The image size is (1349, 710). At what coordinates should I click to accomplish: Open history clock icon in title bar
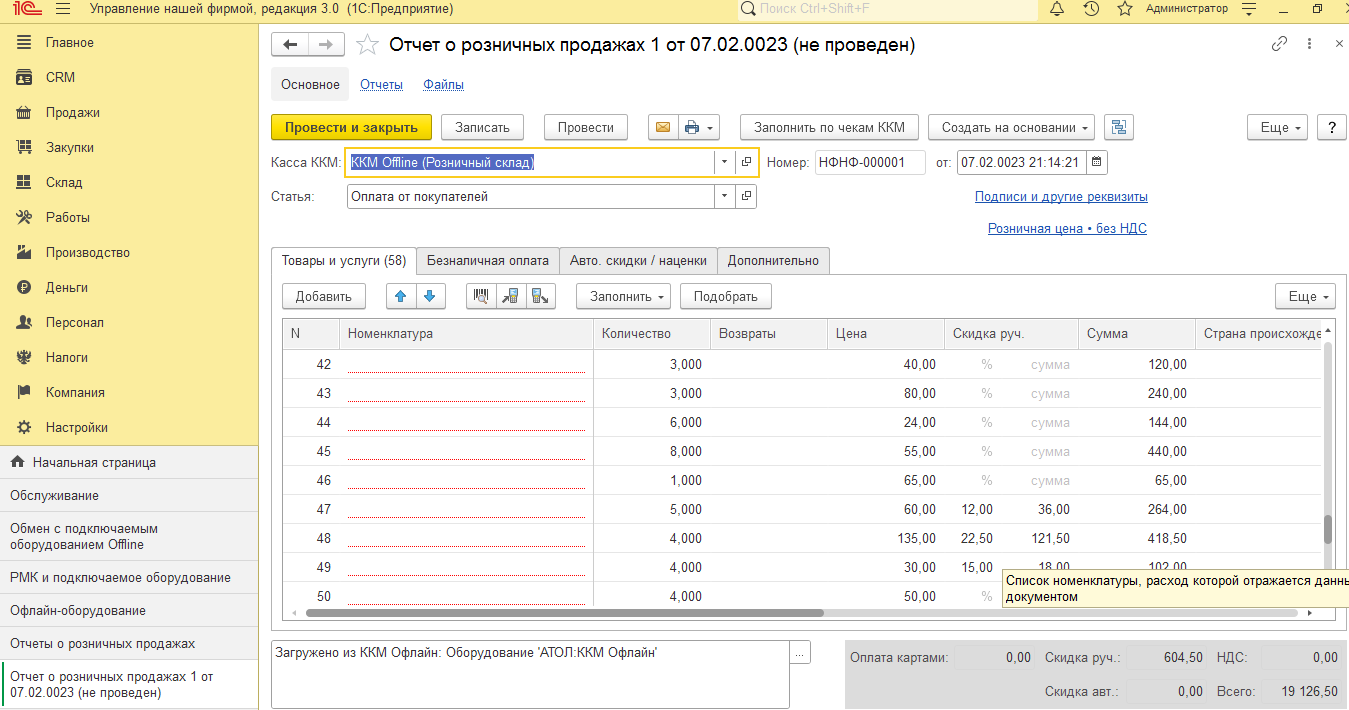[1091, 9]
